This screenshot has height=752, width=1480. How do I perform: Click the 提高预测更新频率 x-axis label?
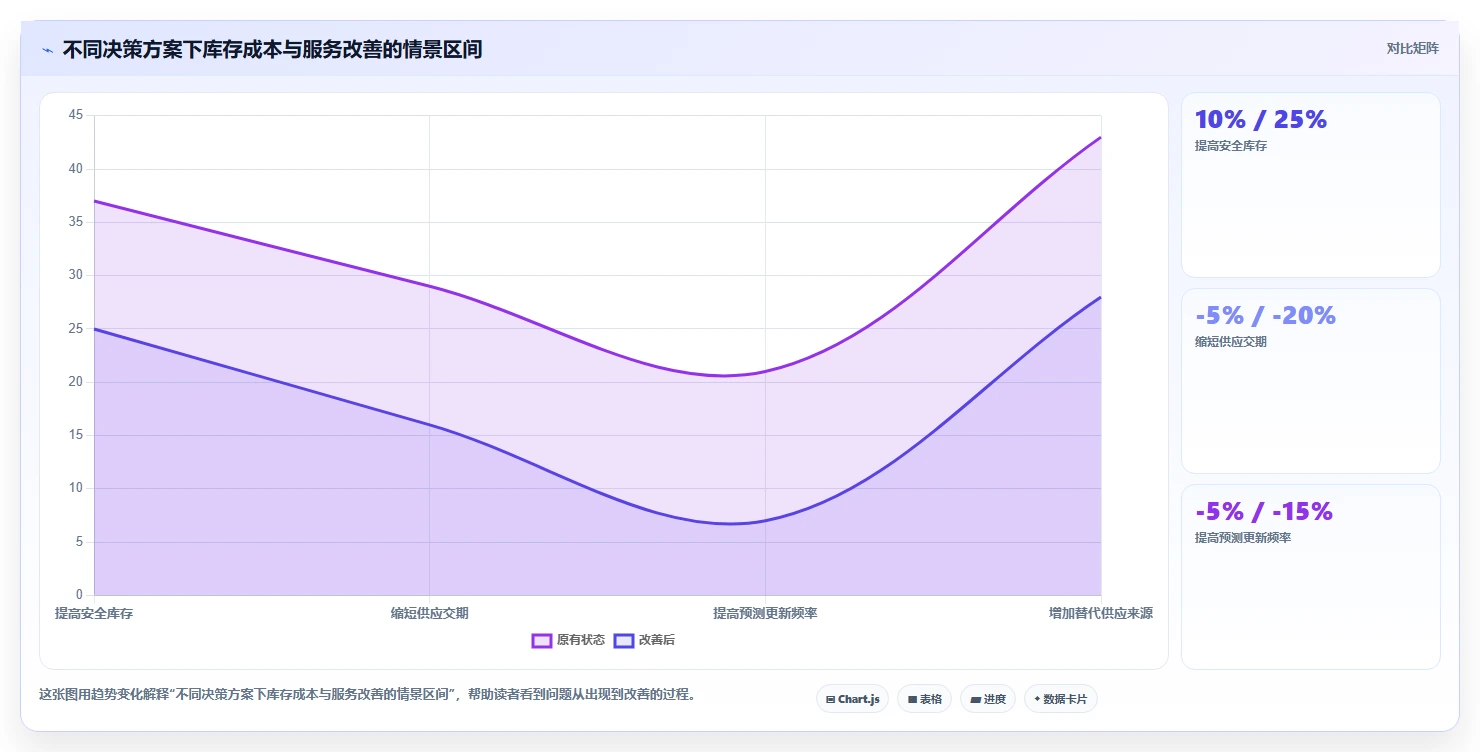pos(765,613)
